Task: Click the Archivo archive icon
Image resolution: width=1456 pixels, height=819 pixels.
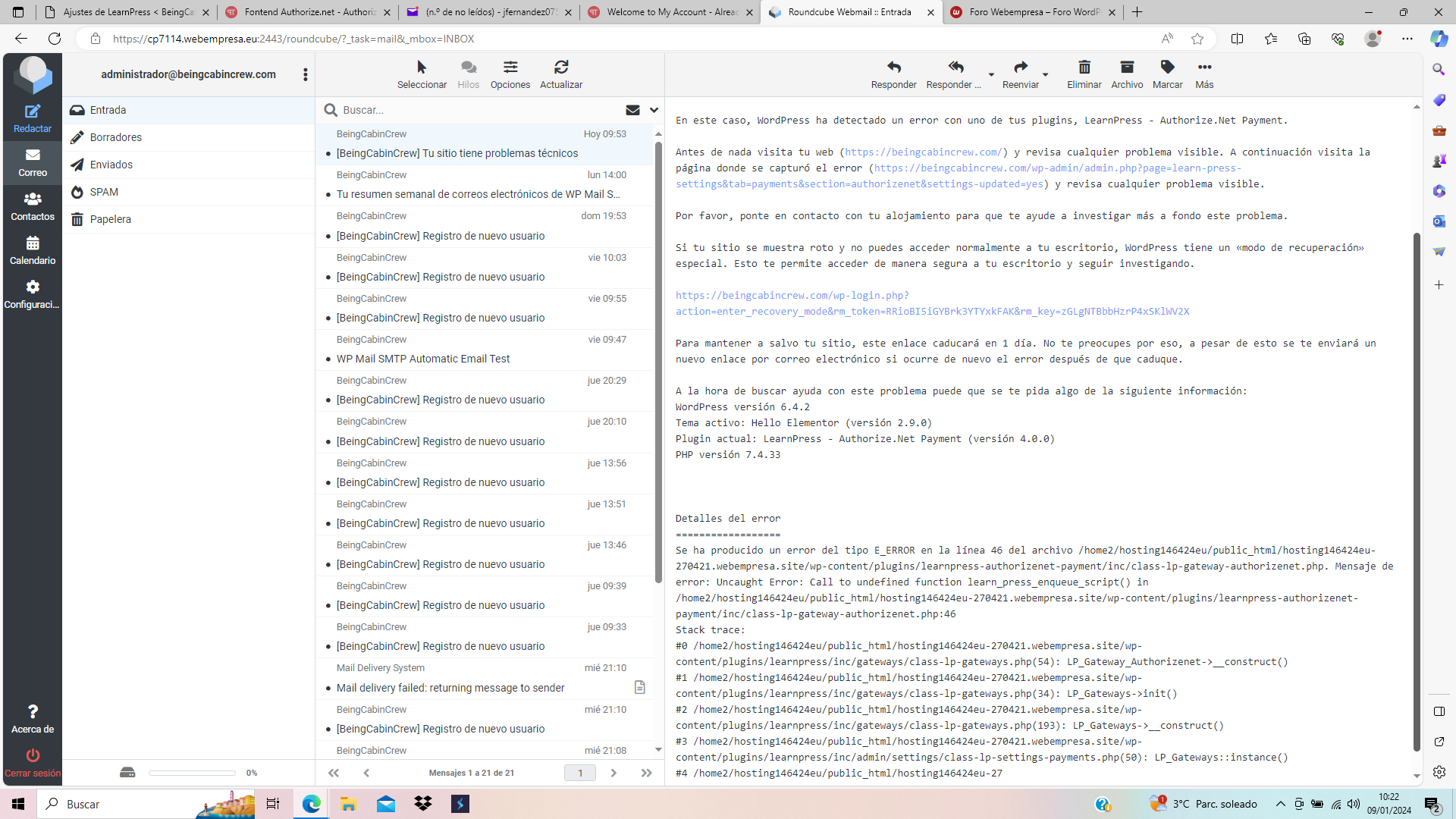Action: 1127,67
